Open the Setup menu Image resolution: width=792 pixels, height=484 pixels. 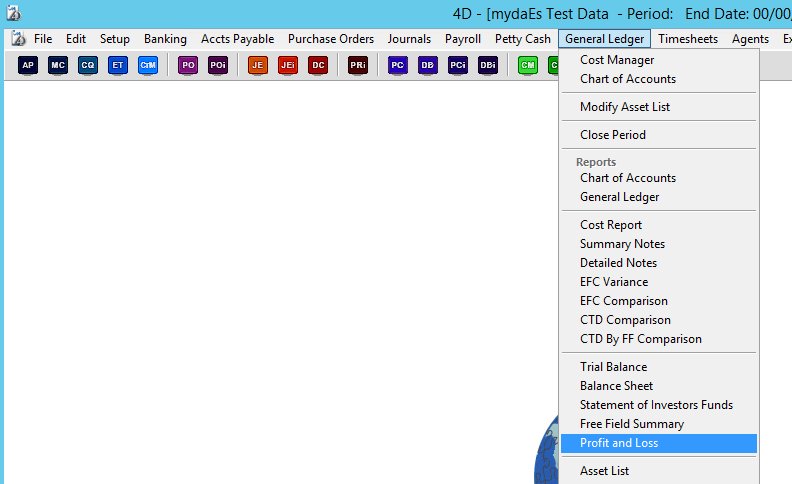tap(115, 39)
